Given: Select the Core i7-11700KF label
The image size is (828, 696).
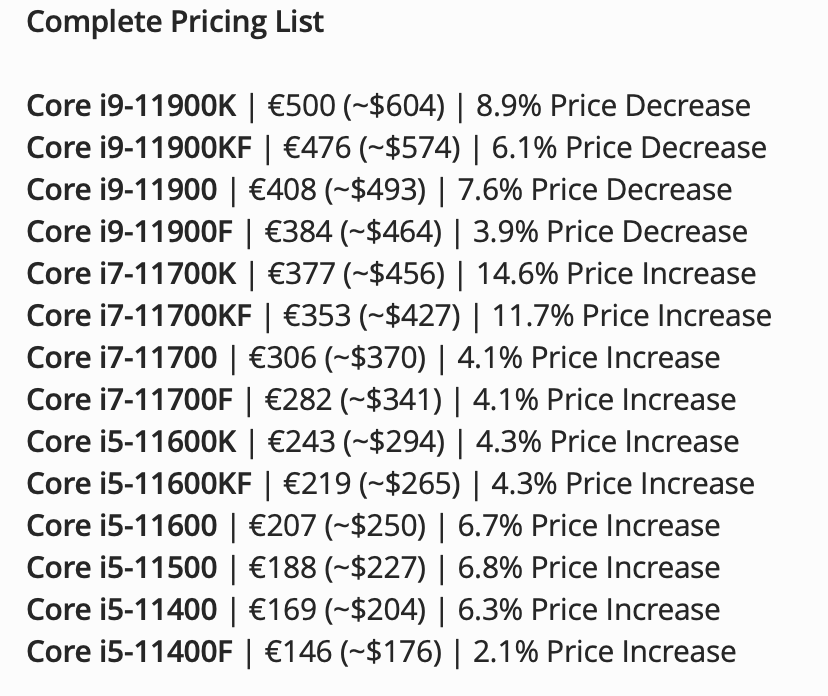Looking at the screenshot, I should point(139,315).
